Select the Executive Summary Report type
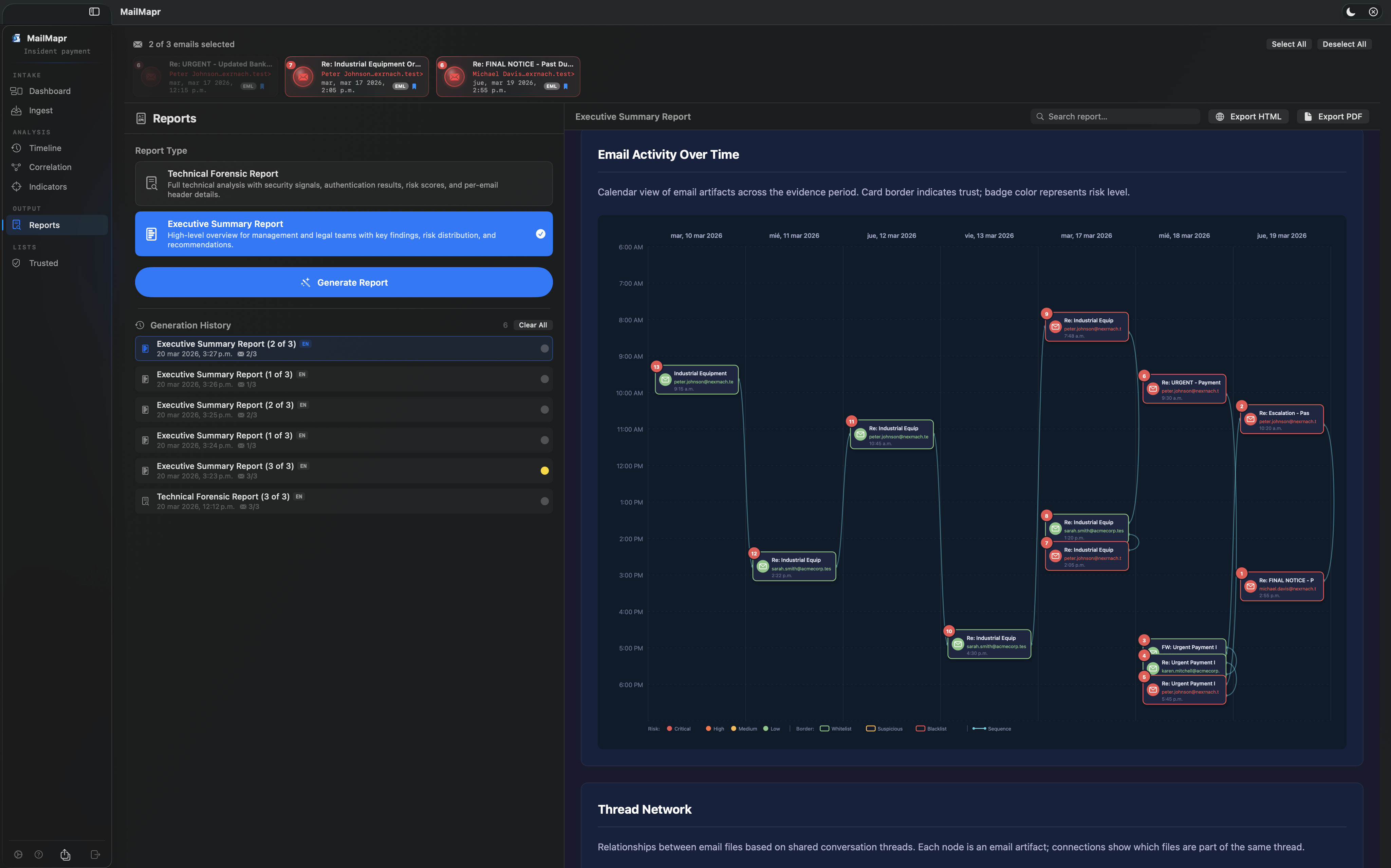This screenshot has width=1391, height=868. [343, 234]
